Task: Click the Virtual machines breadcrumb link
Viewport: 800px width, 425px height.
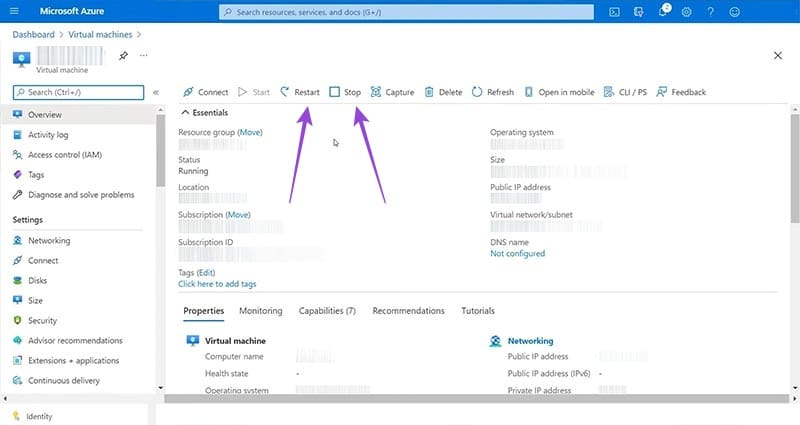Action: click(x=100, y=34)
